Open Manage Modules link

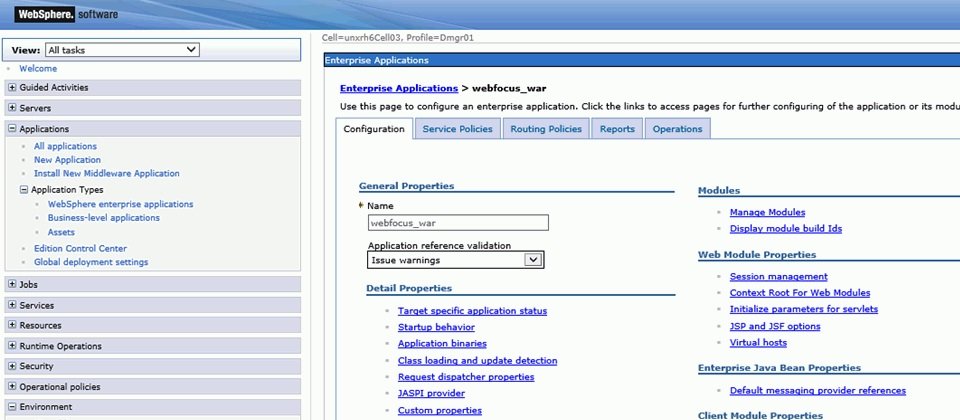pyautogui.click(x=767, y=212)
